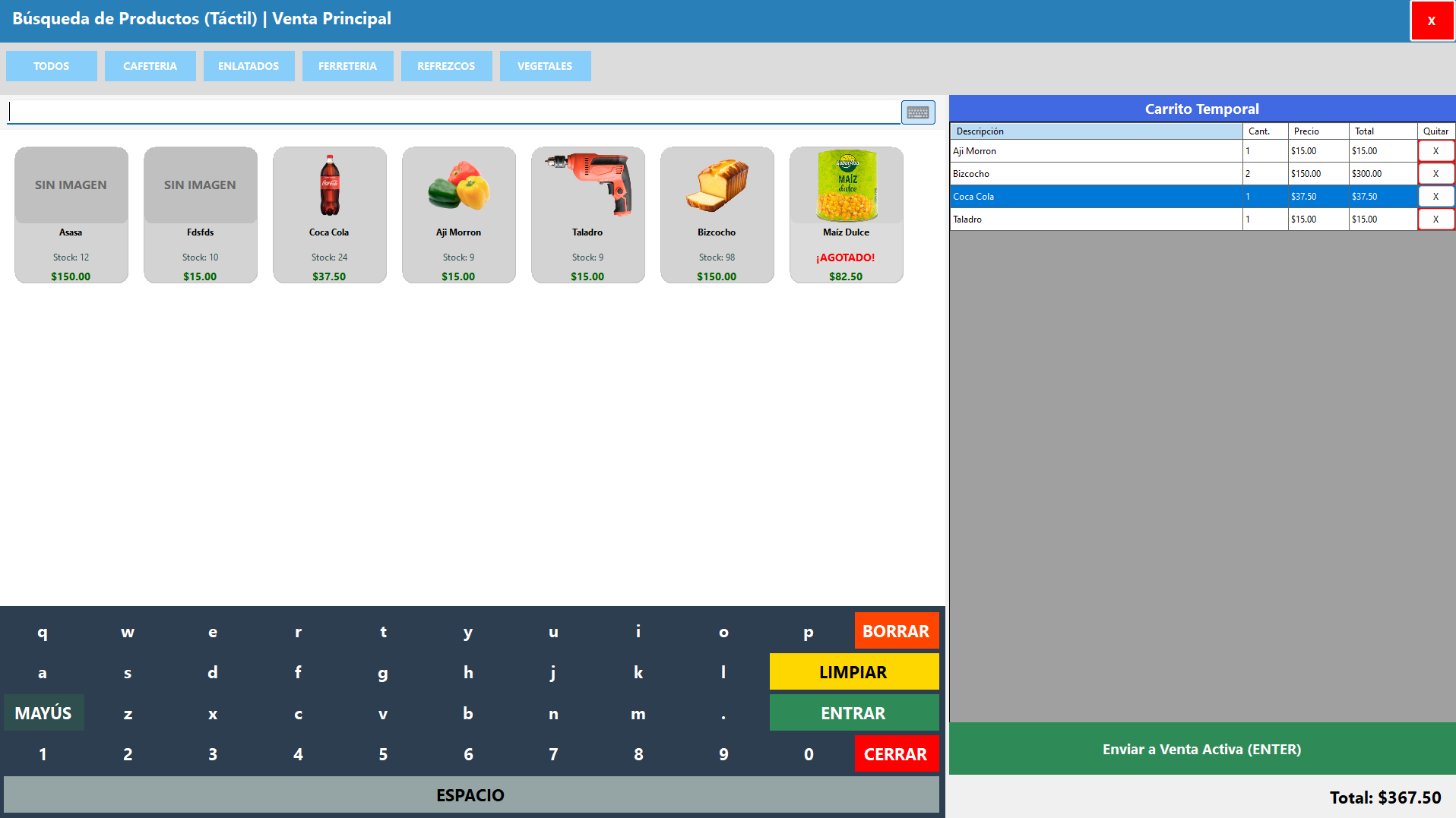Tap the 0 number key
The height and width of the screenshot is (818, 1456).
point(809,754)
